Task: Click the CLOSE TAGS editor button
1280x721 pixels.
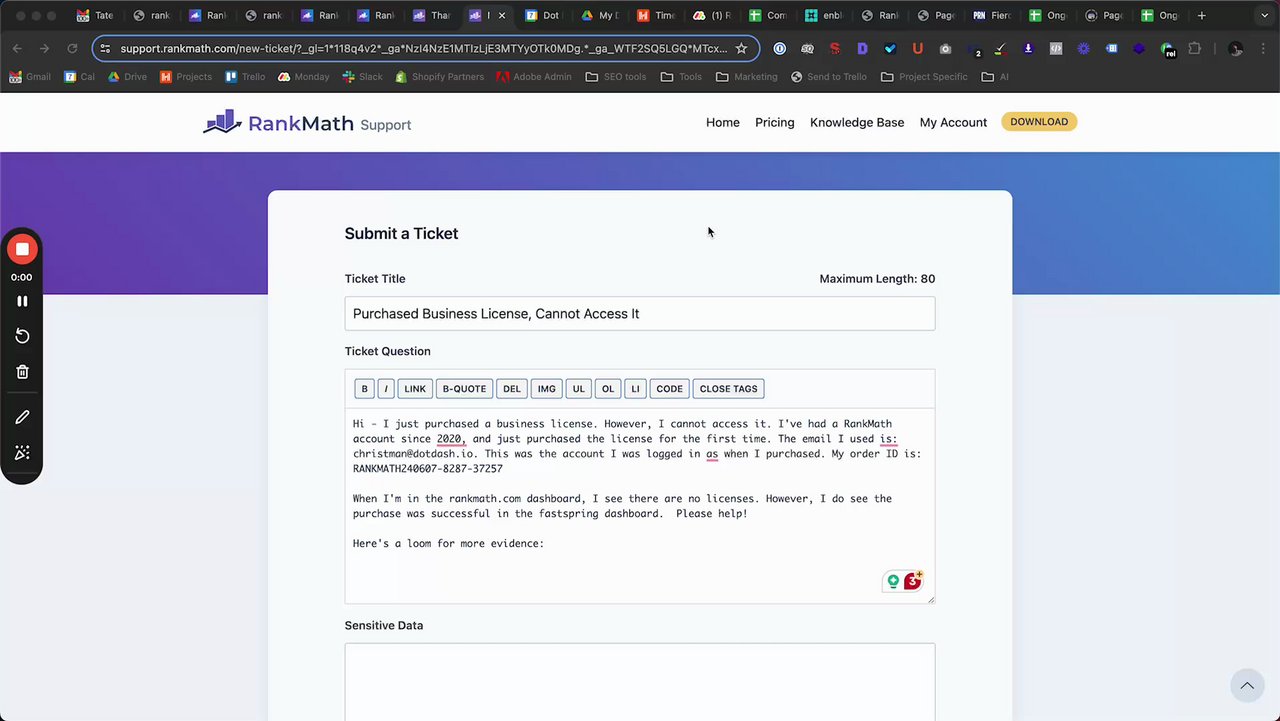Action: [x=728, y=389]
